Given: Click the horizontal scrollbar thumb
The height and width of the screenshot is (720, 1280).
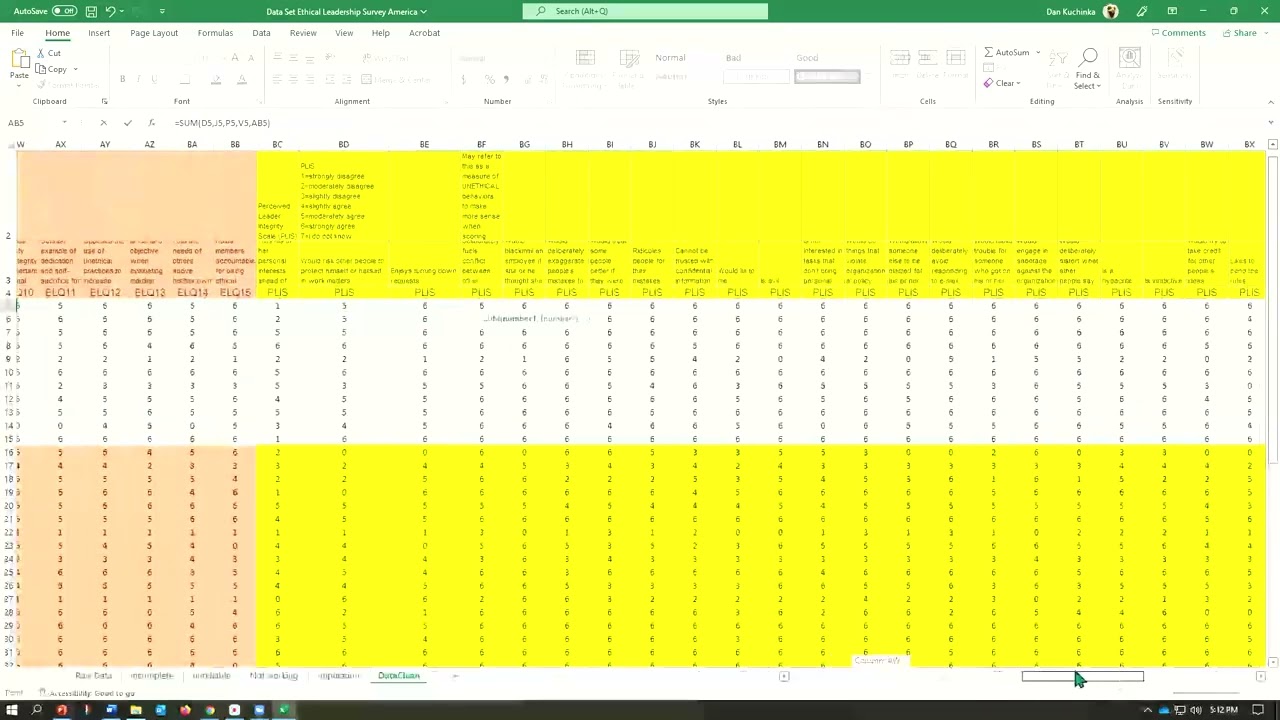Looking at the screenshot, I should tap(1082, 676).
